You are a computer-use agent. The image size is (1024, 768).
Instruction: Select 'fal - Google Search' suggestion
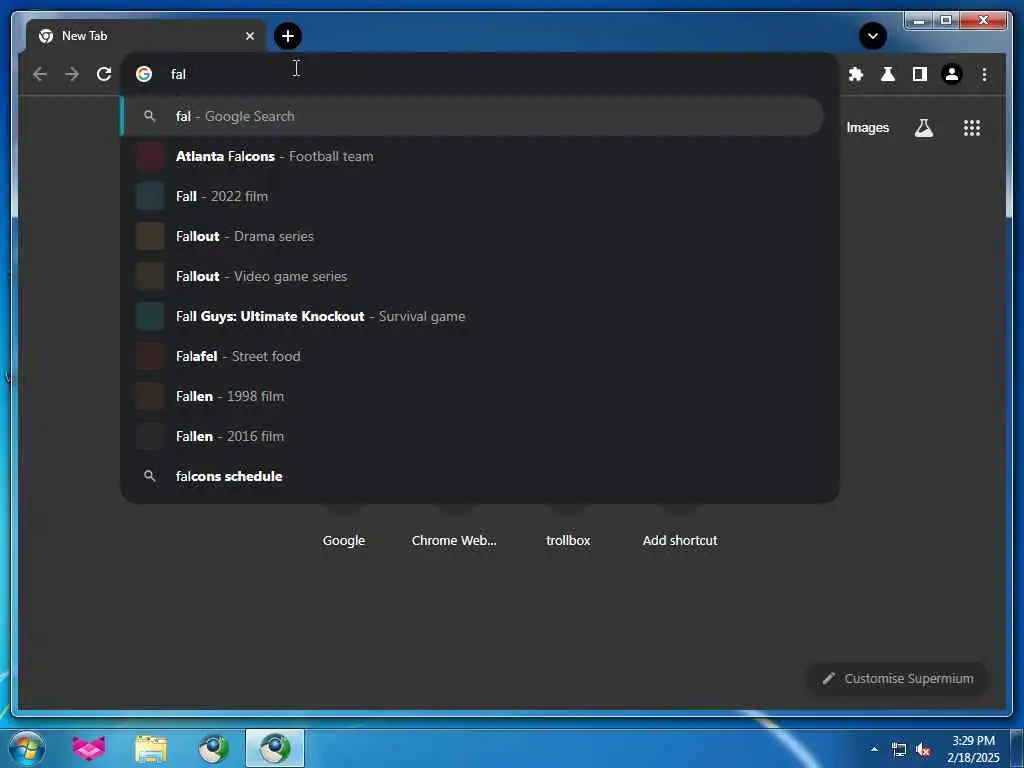472,116
